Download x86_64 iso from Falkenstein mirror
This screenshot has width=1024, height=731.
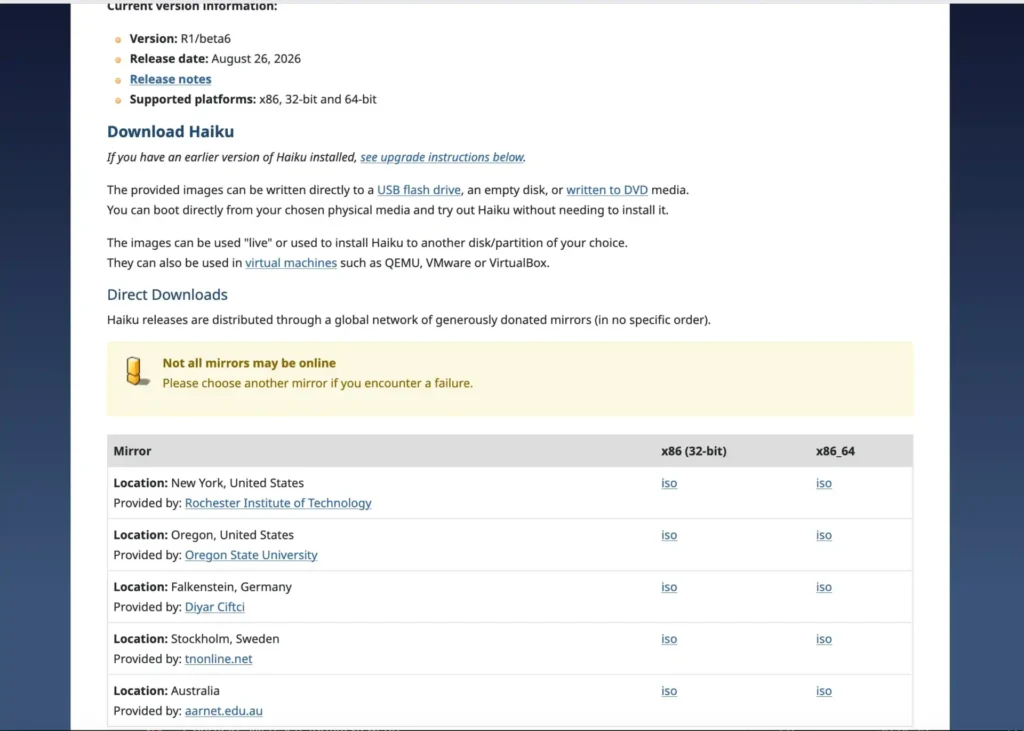(824, 587)
